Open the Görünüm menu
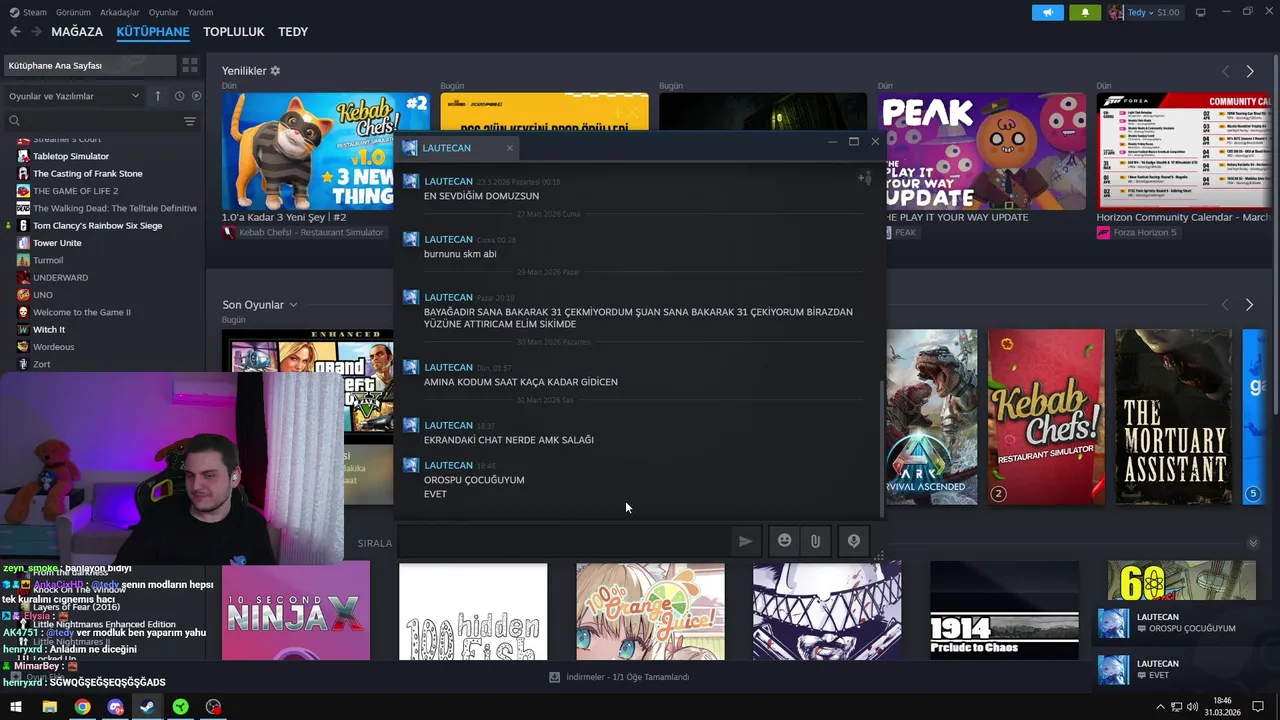Viewport: 1280px width, 720px height. [73, 12]
